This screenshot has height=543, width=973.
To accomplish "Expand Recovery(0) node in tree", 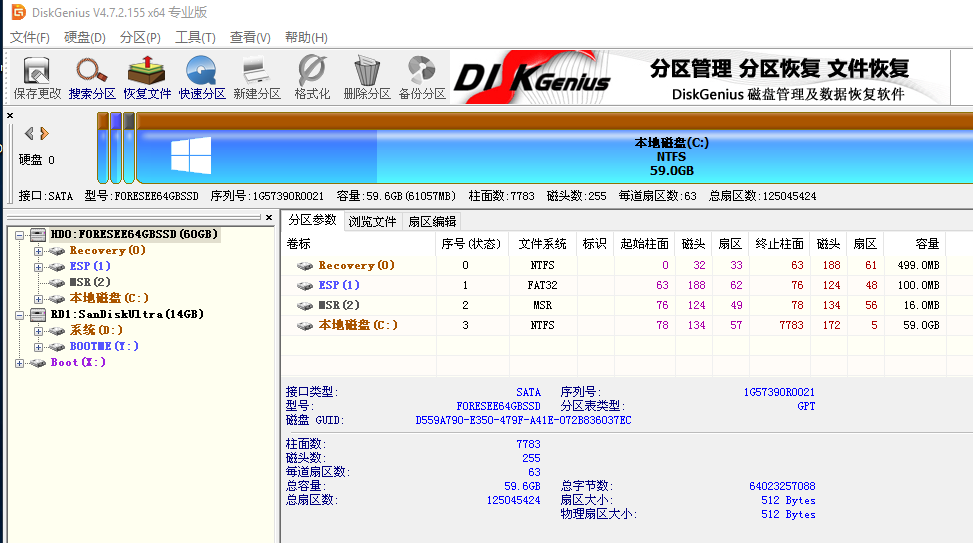I will click(x=38, y=251).
